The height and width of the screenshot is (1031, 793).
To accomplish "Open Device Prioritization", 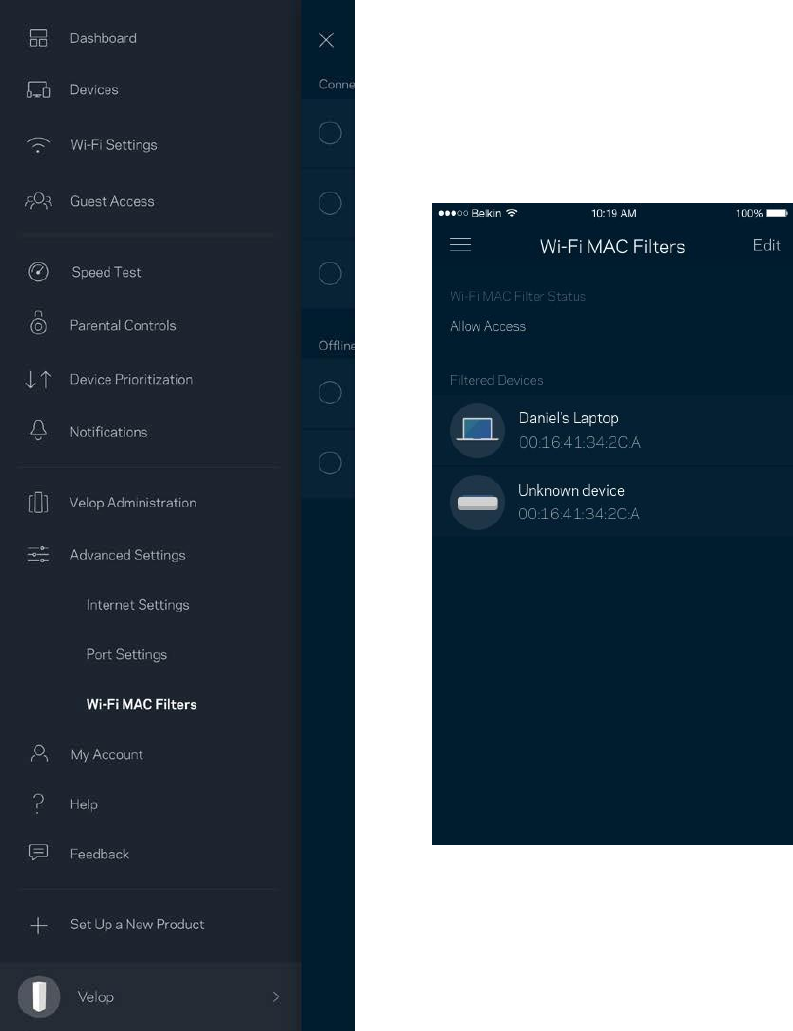I will pyautogui.click(x=132, y=379).
